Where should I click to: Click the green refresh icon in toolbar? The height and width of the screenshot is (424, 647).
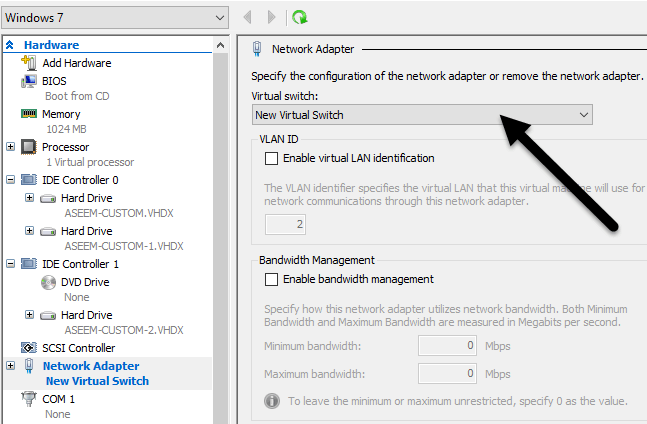[299, 17]
